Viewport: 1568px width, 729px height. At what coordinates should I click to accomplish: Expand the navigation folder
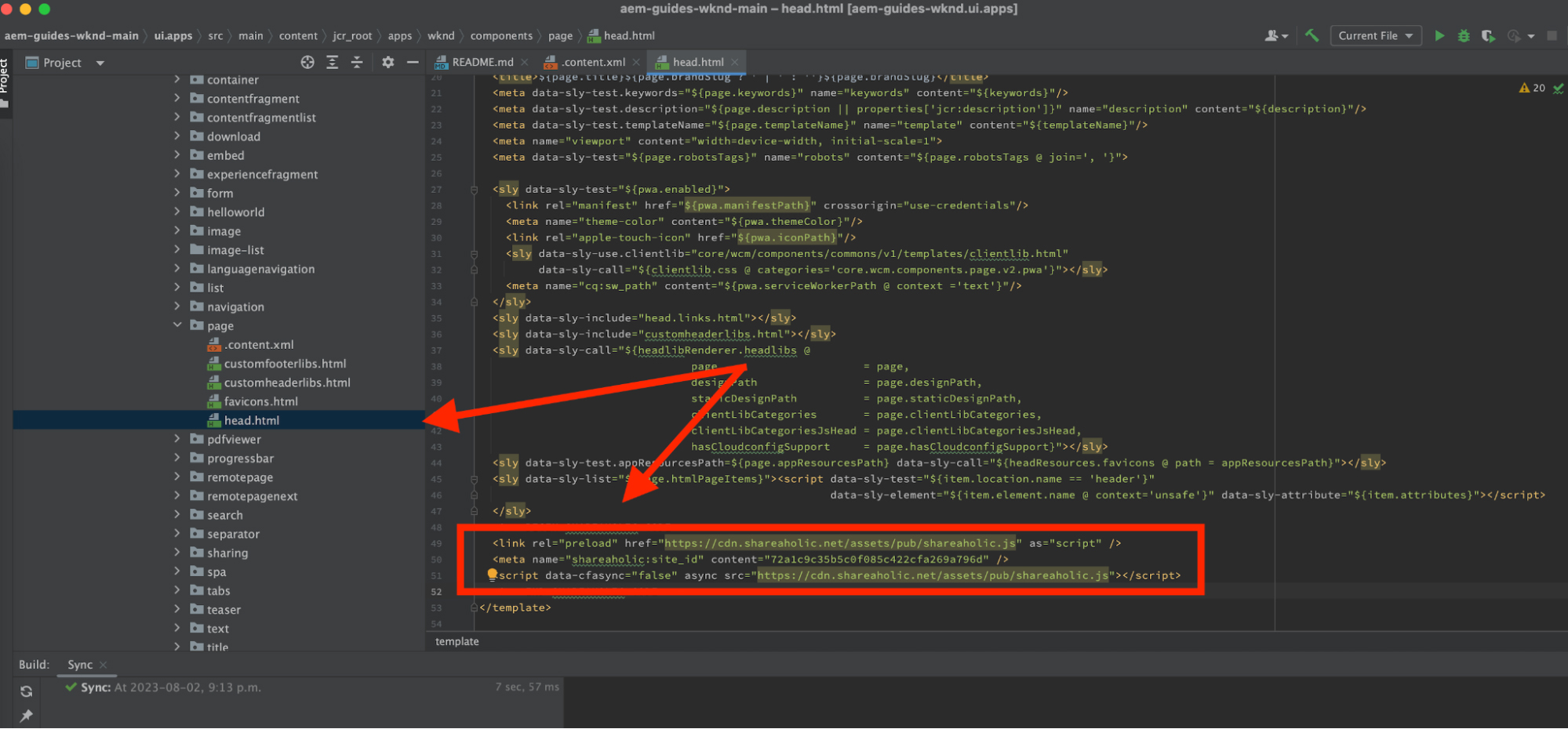click(177, 306)
